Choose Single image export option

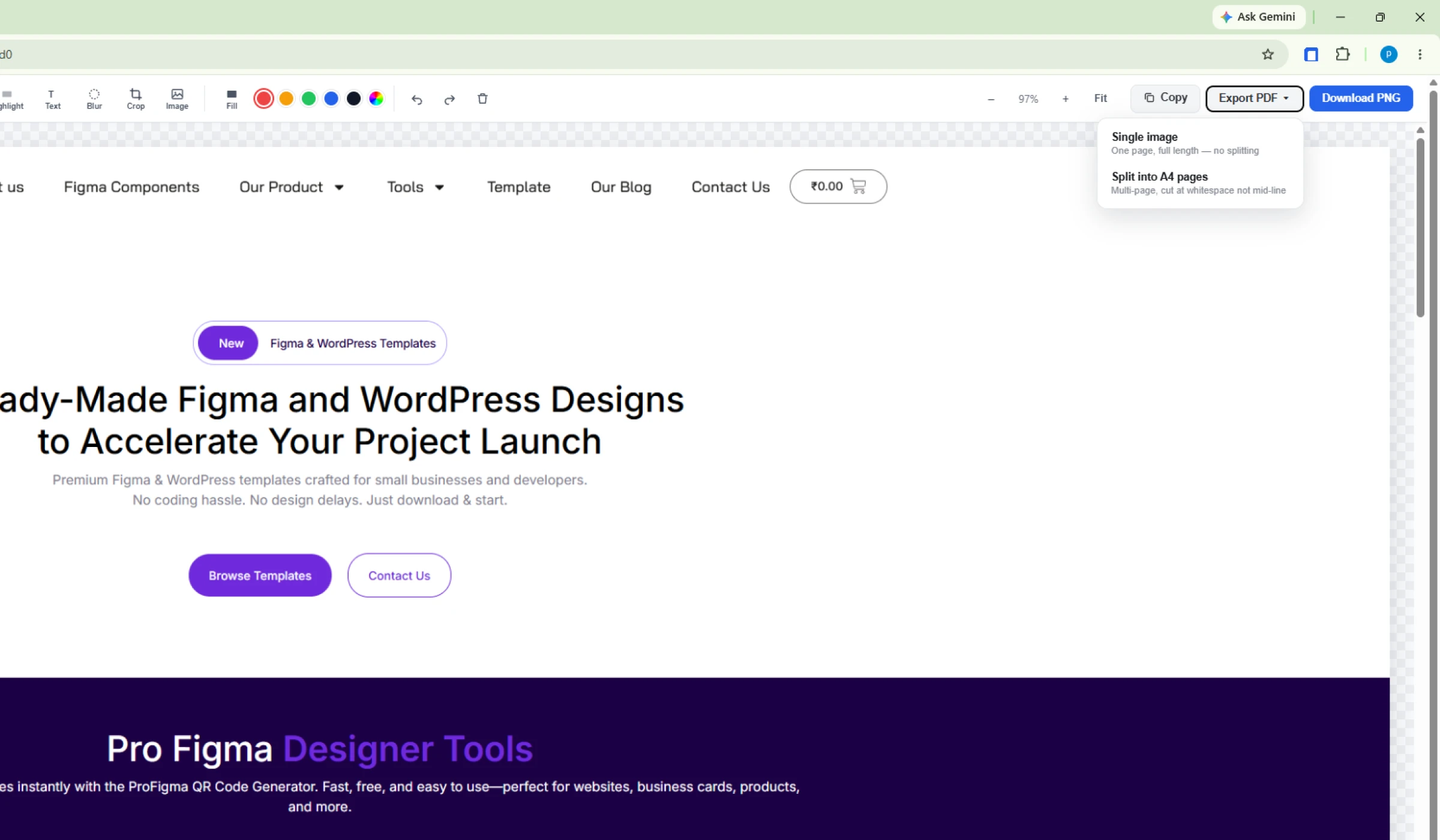coord(1200,143)
